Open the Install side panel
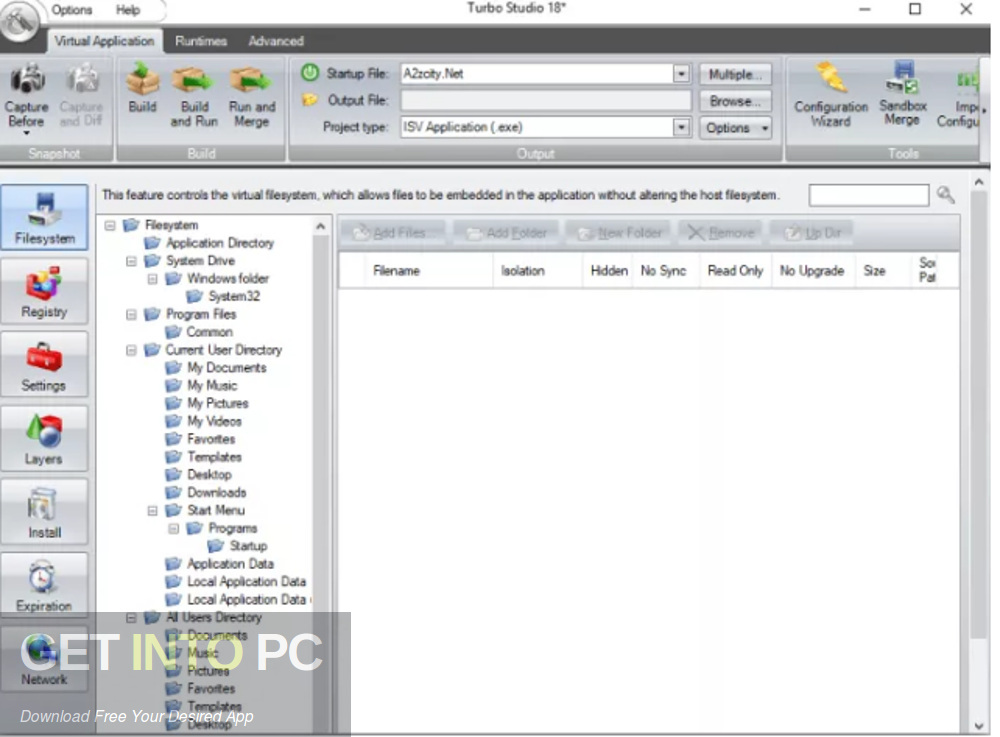Viewport: 1000px width, 737px height. [45, 511]
